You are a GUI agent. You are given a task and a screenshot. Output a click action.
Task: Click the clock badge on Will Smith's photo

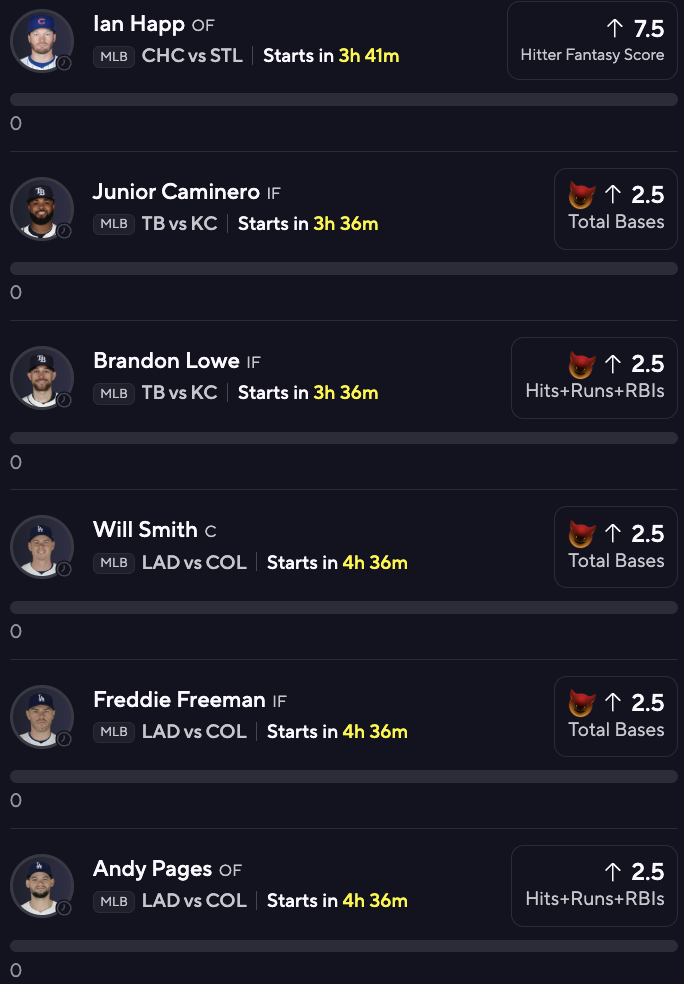coord(64,569)
